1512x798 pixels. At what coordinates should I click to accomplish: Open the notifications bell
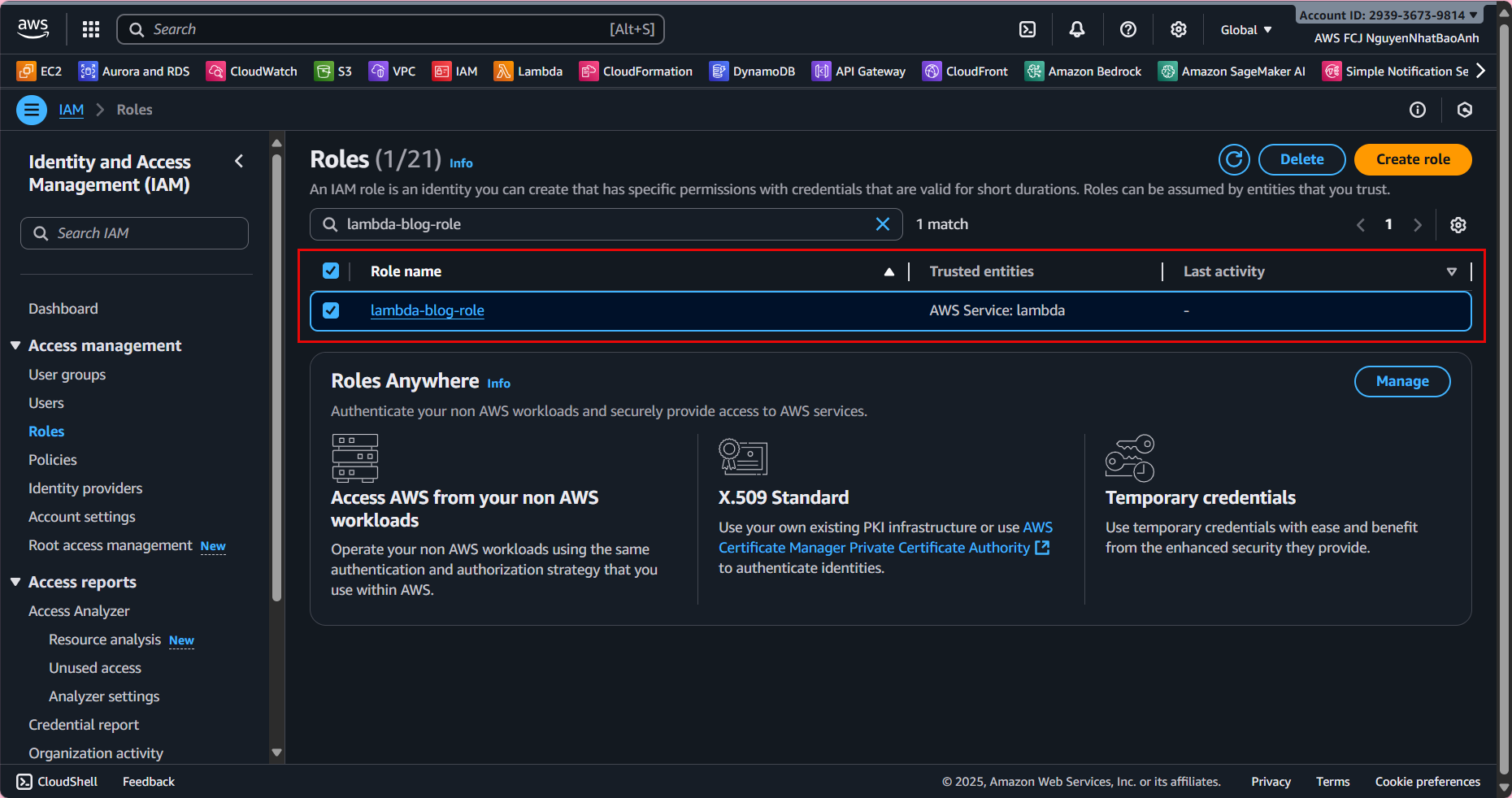point(1077,29)
